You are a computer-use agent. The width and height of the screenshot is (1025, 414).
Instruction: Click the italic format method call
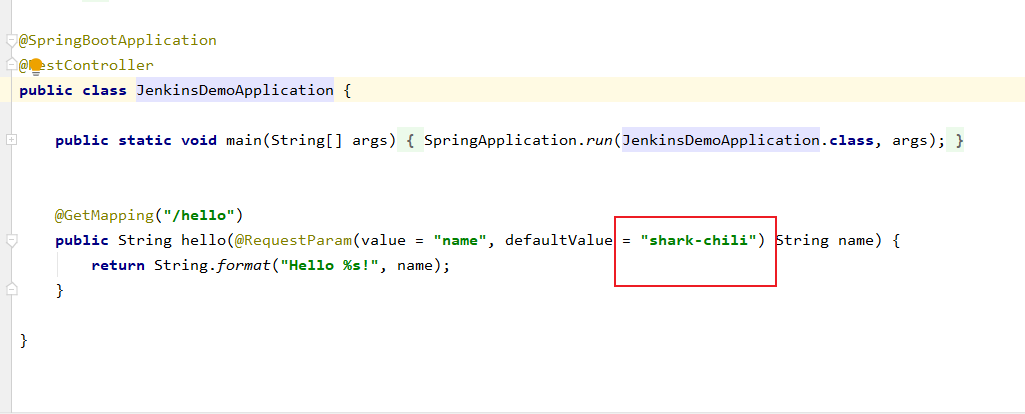(241, 266)
